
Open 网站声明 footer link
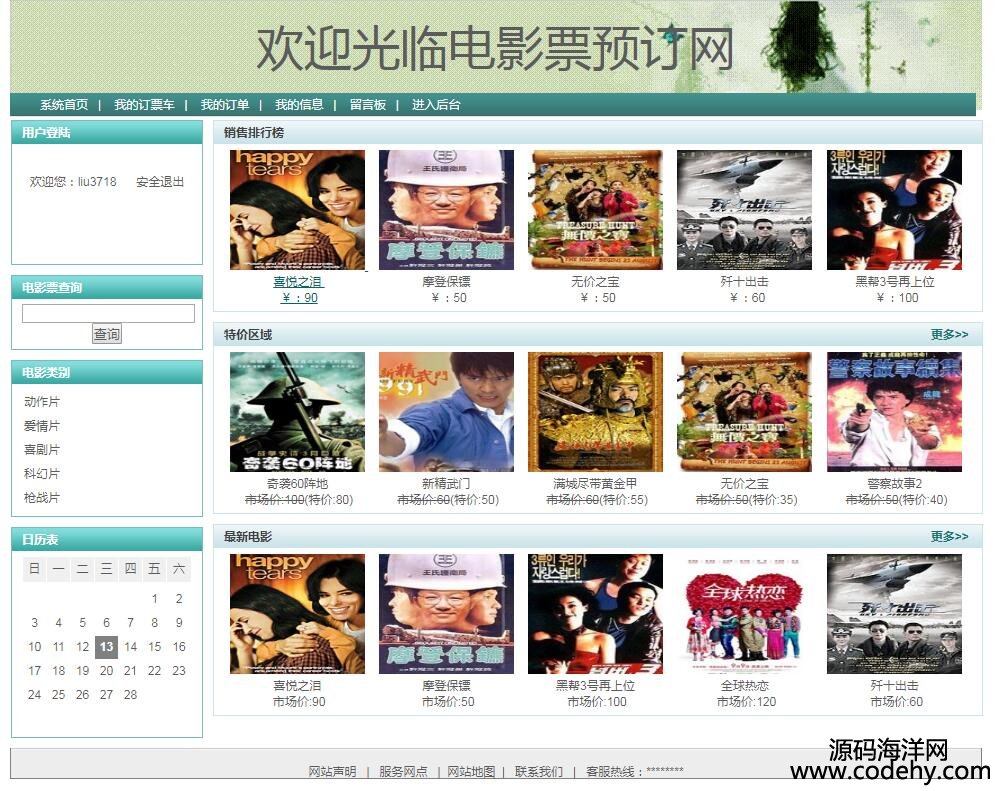point(333,772)
